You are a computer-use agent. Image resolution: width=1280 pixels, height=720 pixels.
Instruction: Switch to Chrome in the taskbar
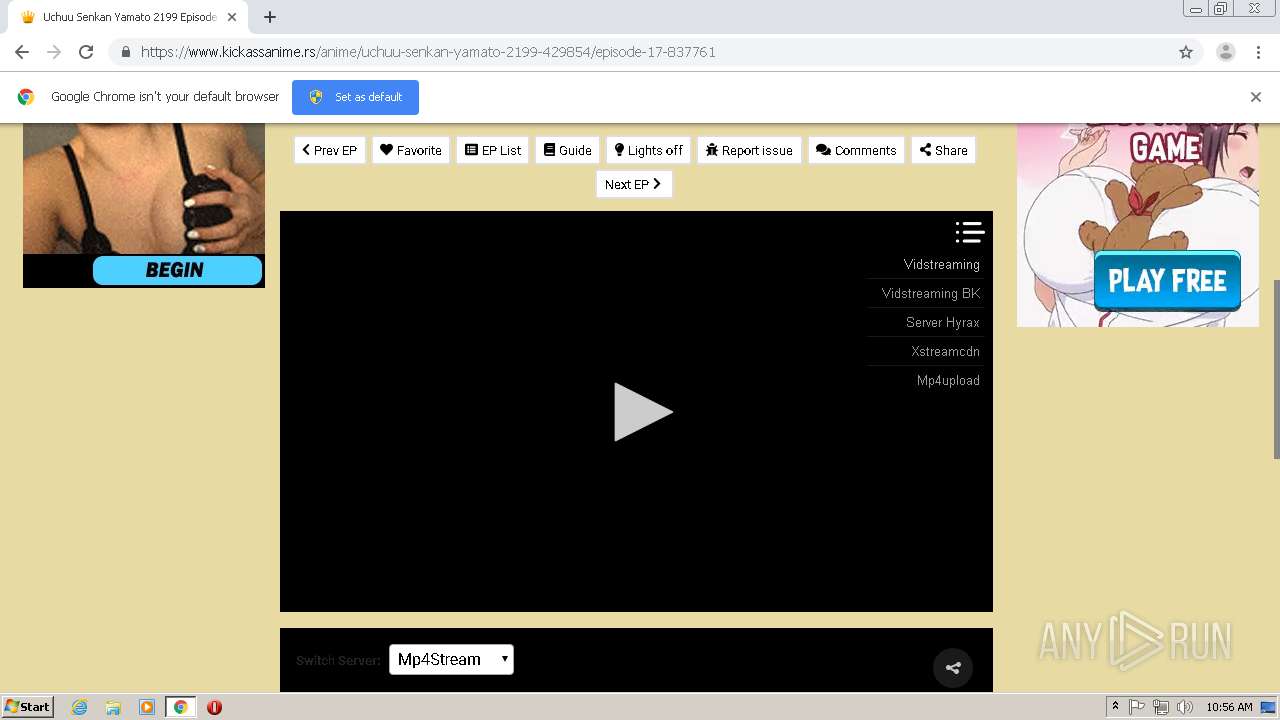tap(181, 707)
